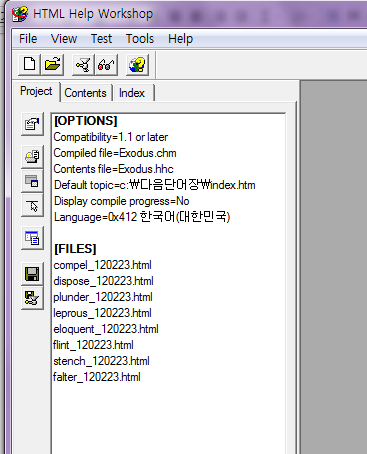367x454 pixels.
Task: Click the Open folder toolbar icon
Action: click(x=52, y=64)
